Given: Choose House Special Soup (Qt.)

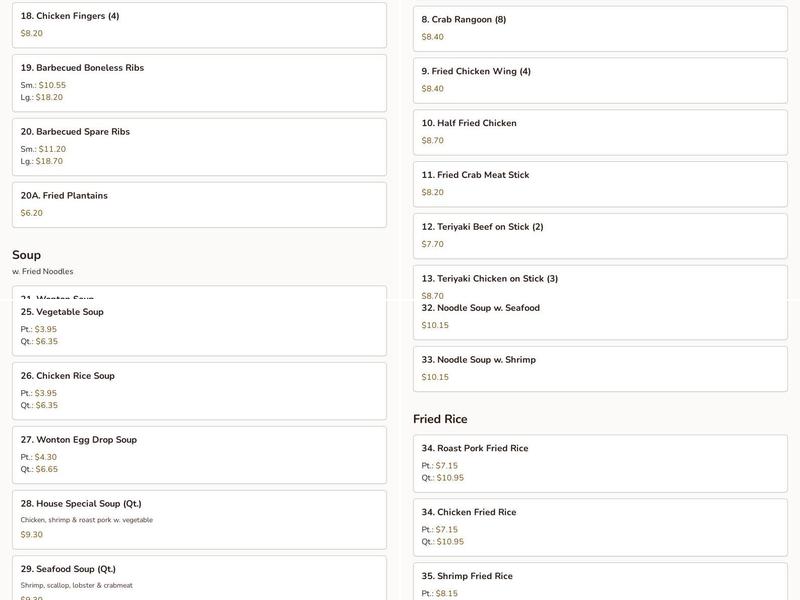Looking at the screenshot, I should coord(199,520).
